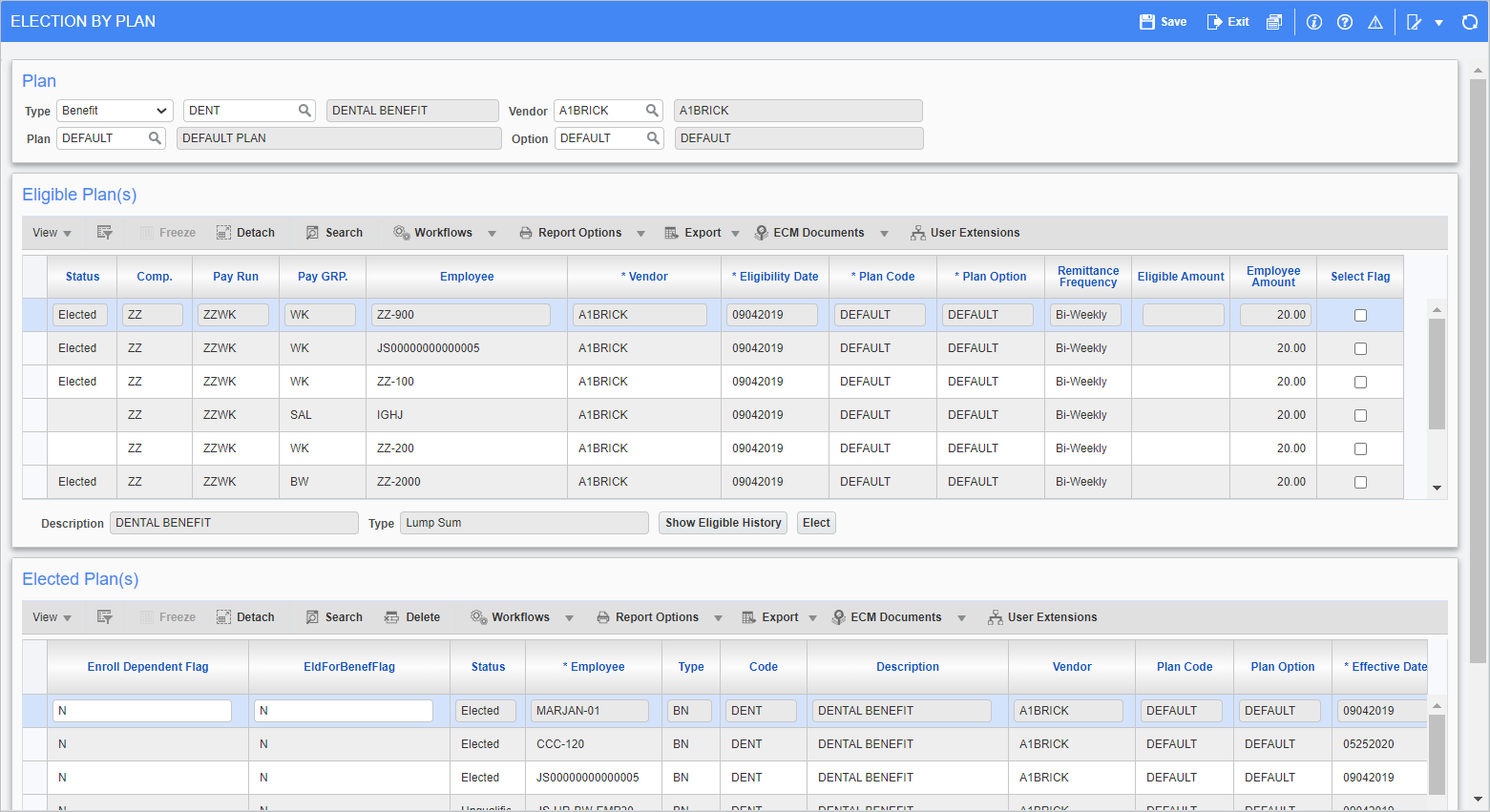
Task: Click Workflows in Eligible Plans toolbar
Action: (433, 233)
